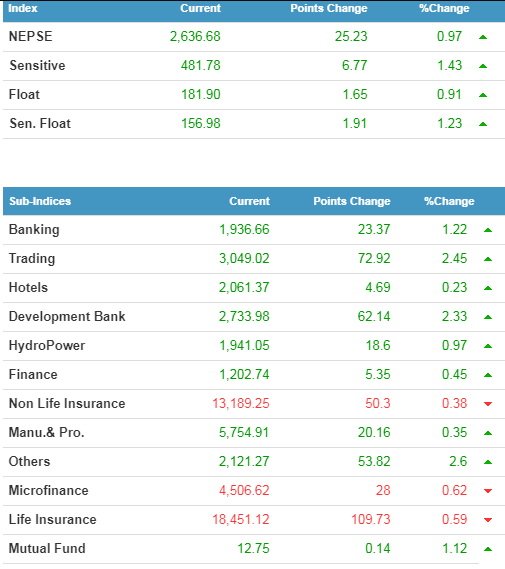Click the red down arrow for Microfinance
Screen dimensions: 505x569
[x=488, y=491]
